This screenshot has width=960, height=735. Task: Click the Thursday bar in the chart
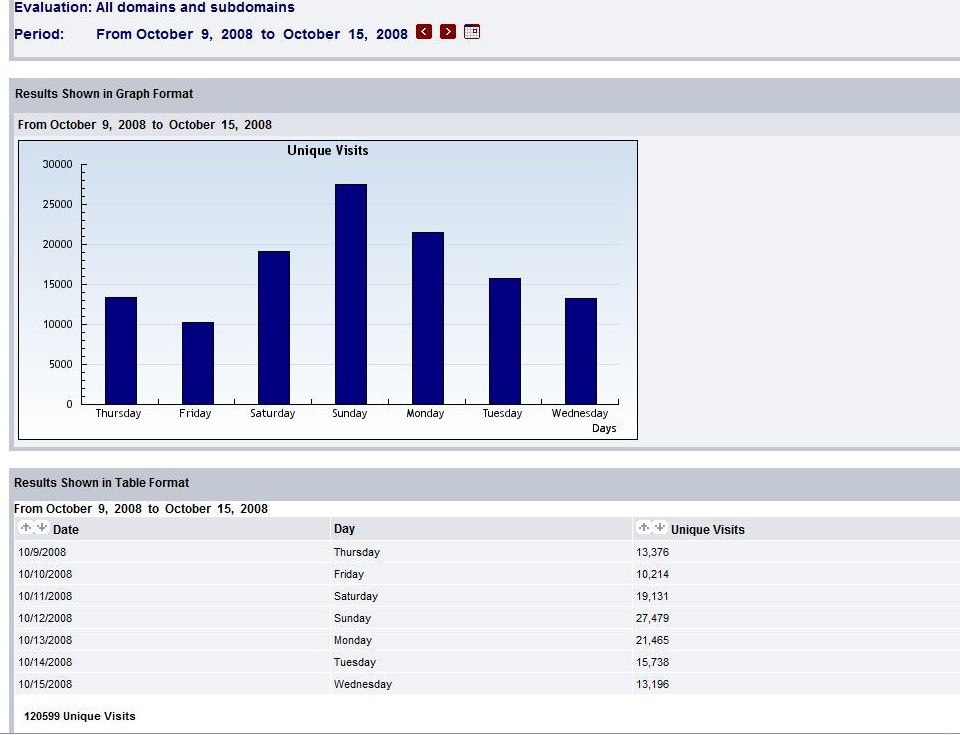tap(121, 350)
